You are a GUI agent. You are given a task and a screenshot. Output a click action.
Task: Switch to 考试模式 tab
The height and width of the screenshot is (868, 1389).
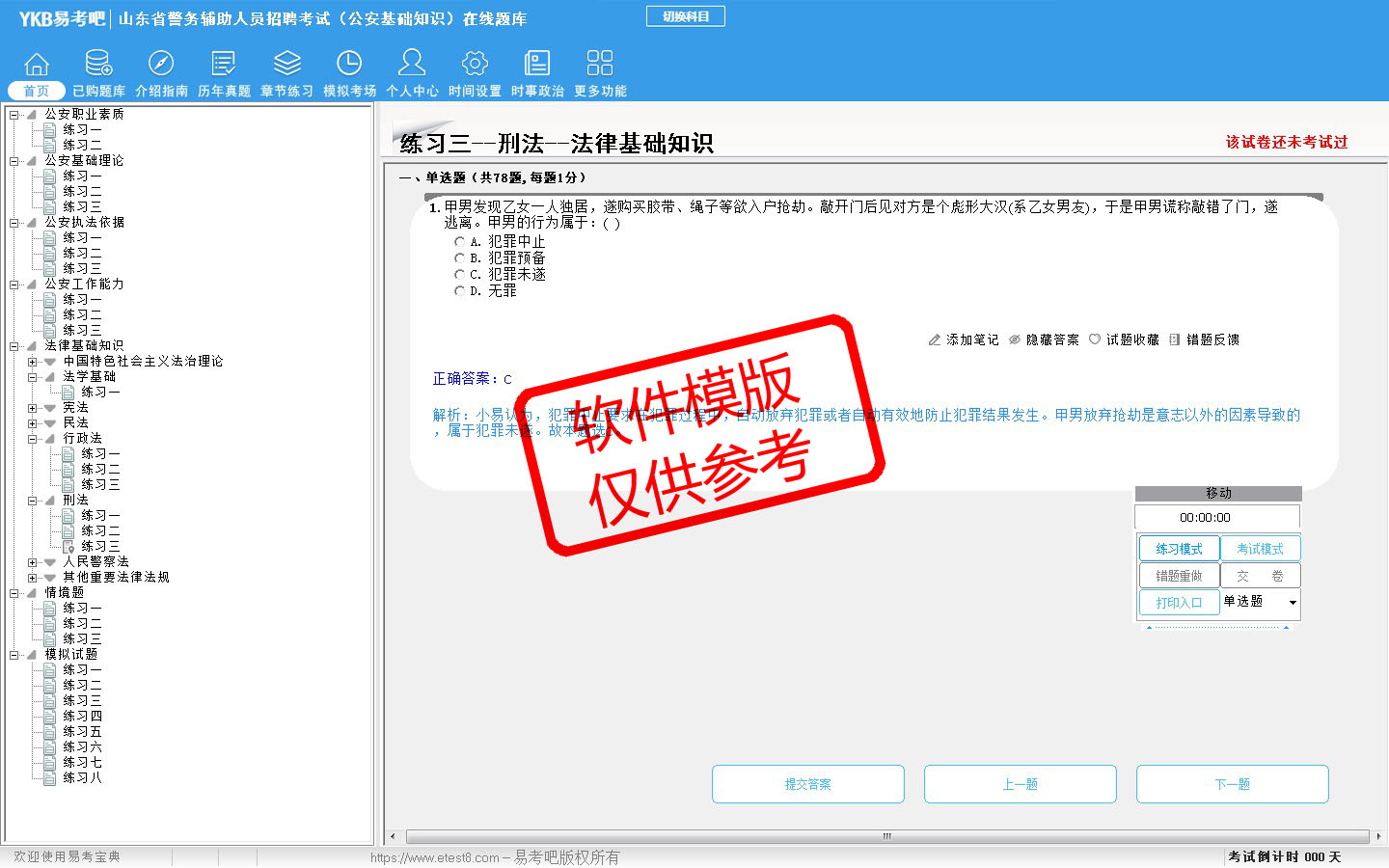point(1260,549)
